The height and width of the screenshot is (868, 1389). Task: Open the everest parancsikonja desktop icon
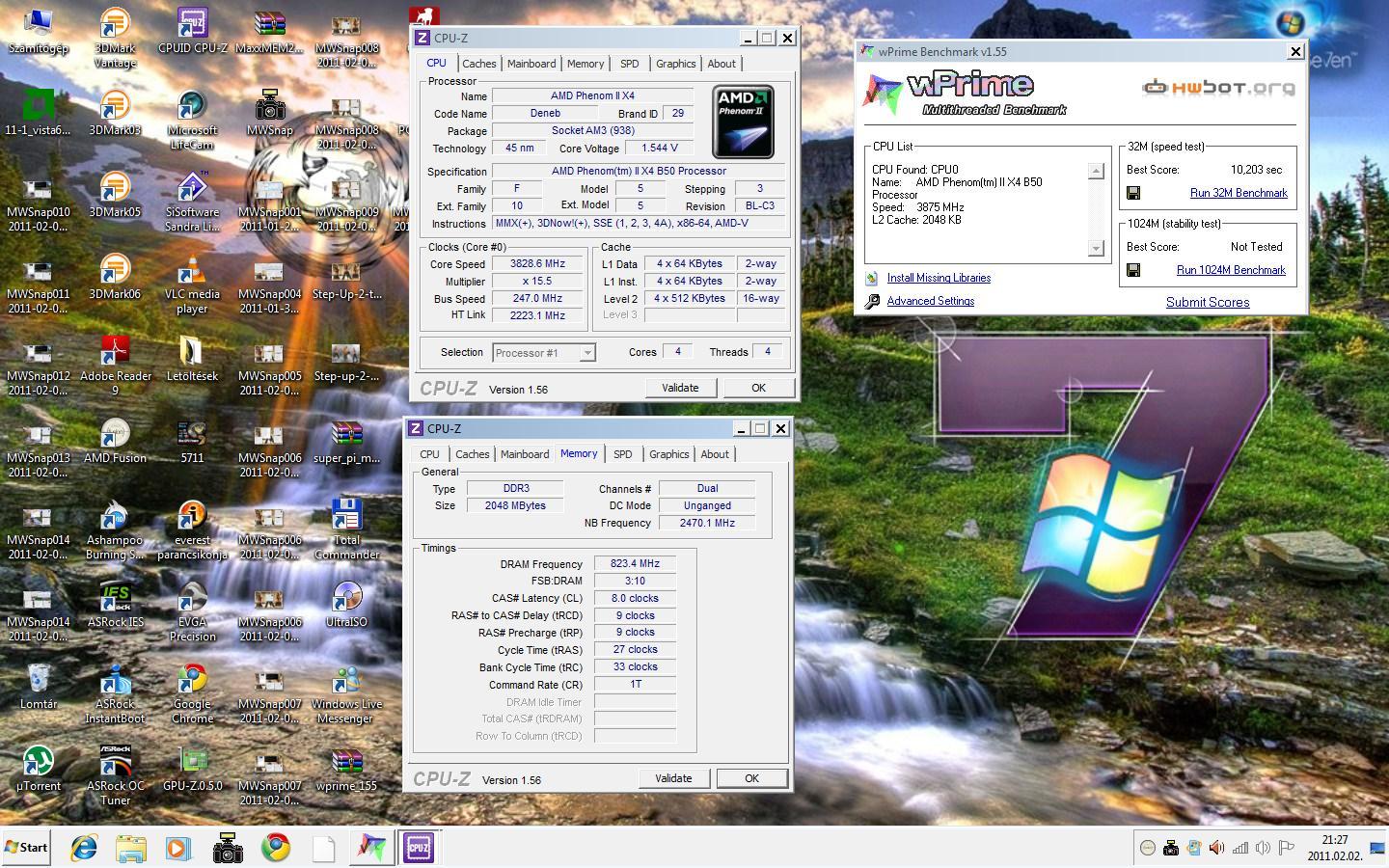[x=192, y=529]
